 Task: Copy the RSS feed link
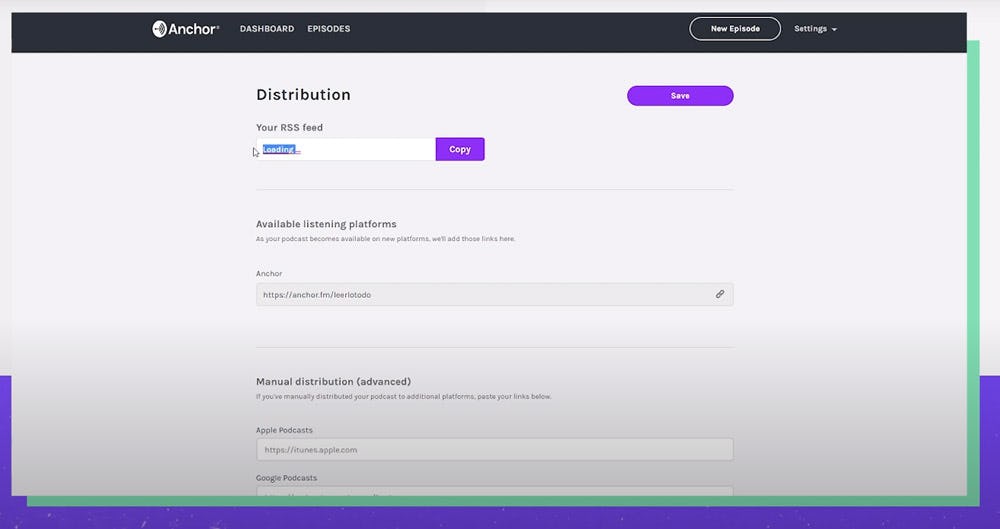pos(460,149)
